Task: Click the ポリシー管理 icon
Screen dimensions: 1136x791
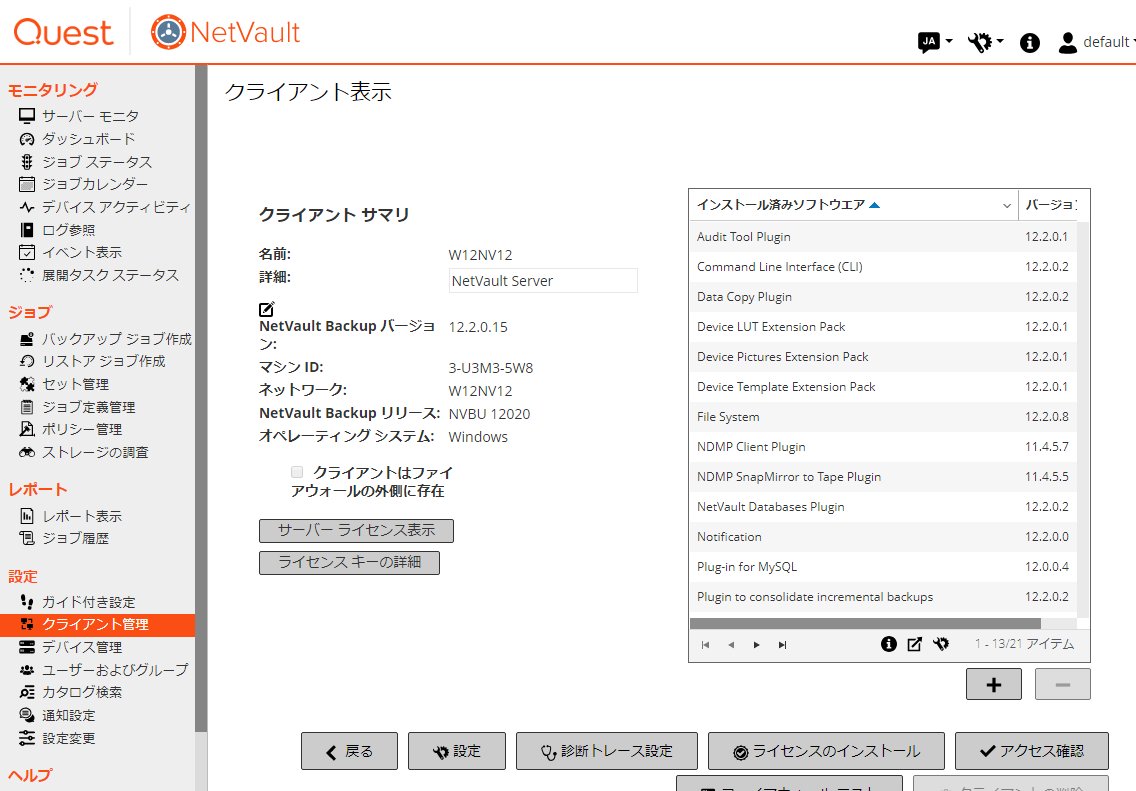Action: coord(27,429)
